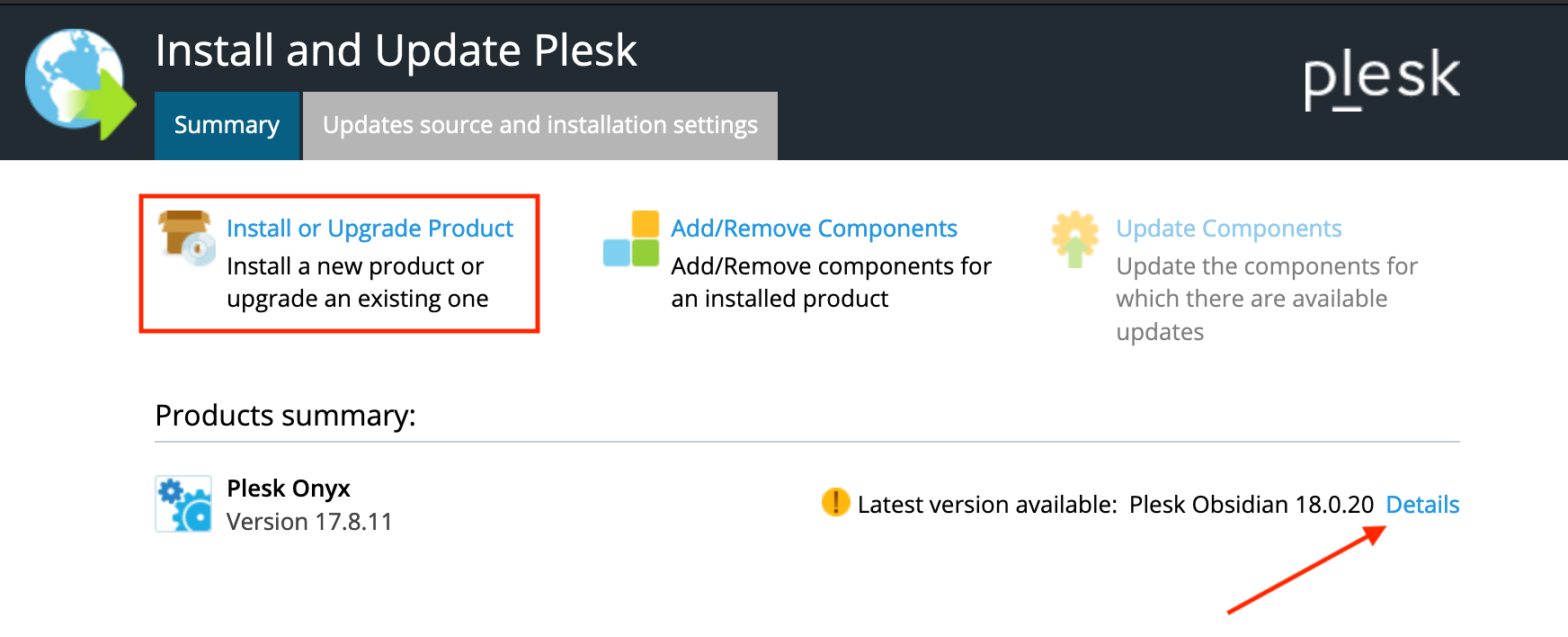This screenshot has width=1568, height=637.
Task: Click 'Add/Remove components for an installed product' text
Action: (x=831, y=283)
